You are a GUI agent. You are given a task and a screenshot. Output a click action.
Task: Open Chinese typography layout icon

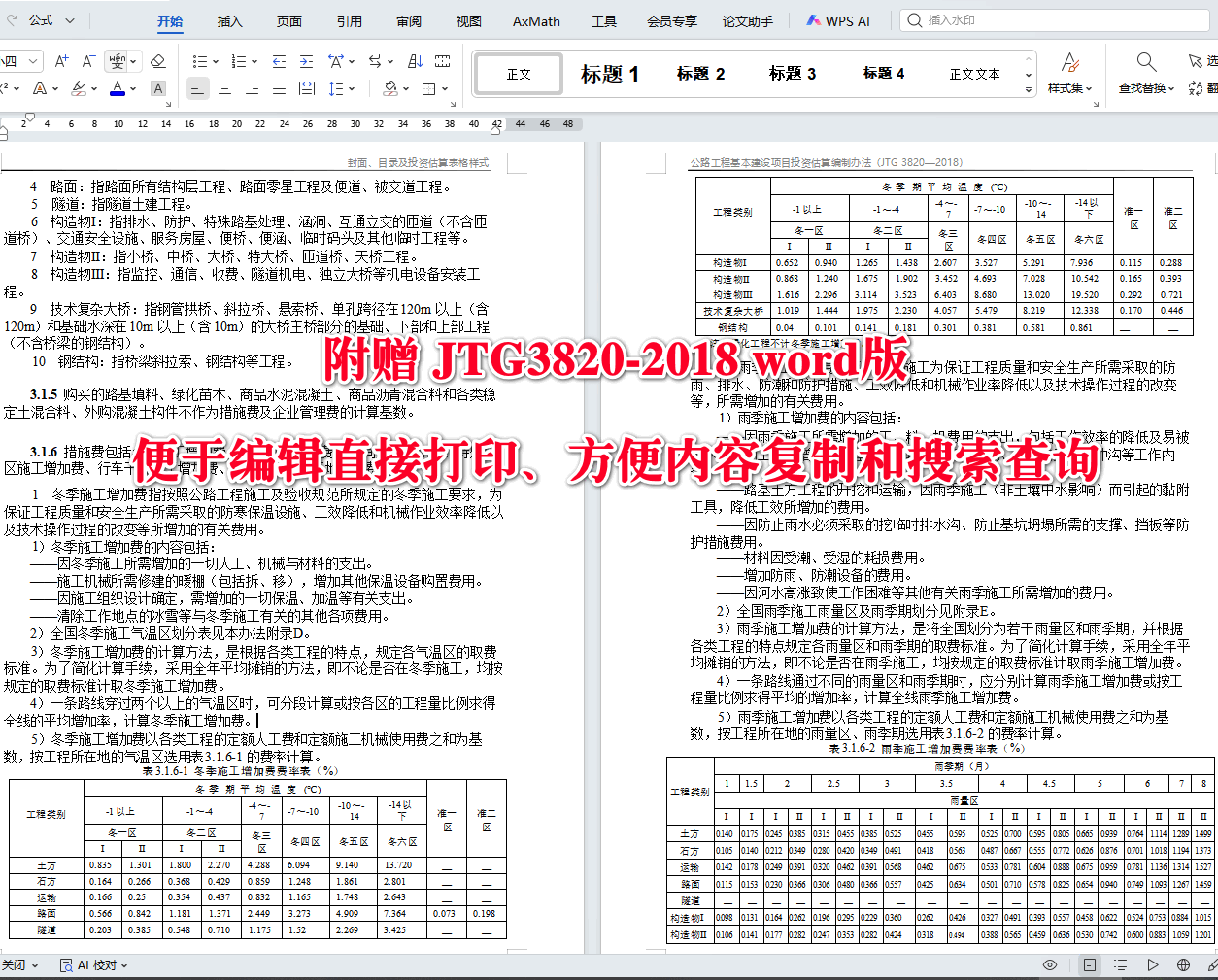tap(335, 61)
